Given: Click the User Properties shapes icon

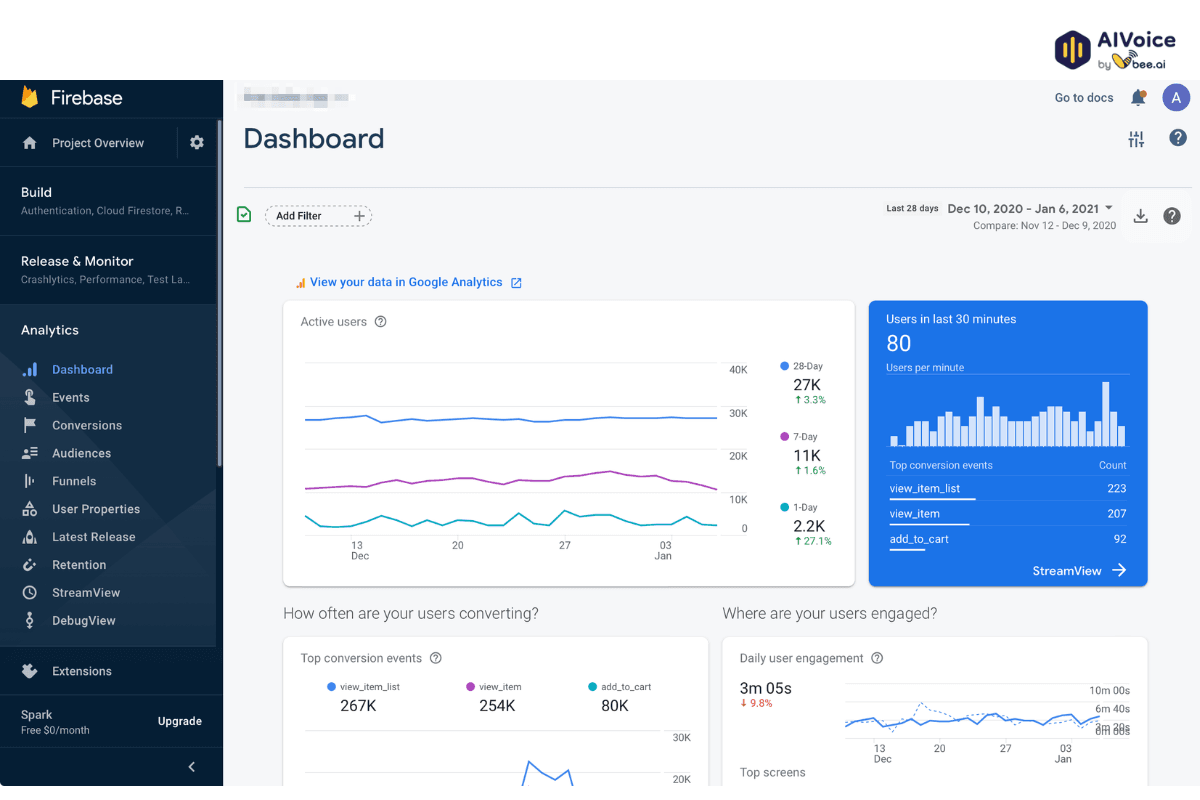Looking at the screenshot, I should pos(30,509).
